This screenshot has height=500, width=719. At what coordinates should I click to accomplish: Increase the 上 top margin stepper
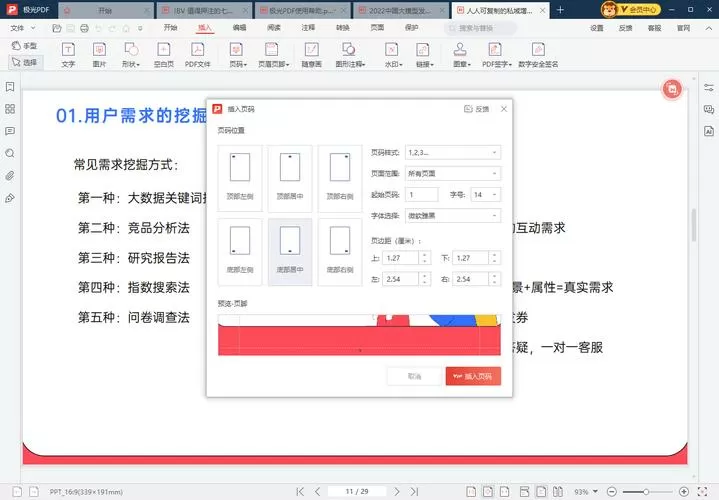425,255
